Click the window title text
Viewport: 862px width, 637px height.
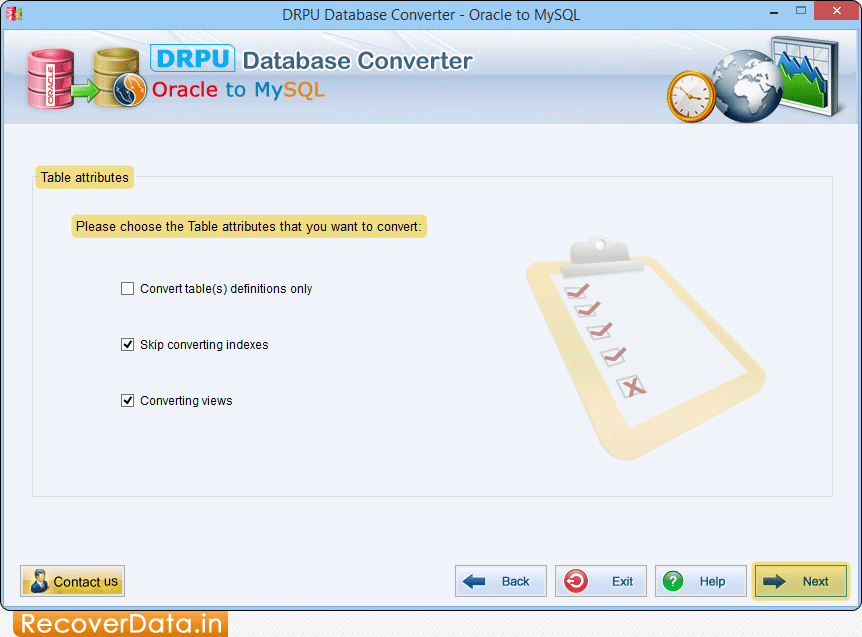pos(431,14)
